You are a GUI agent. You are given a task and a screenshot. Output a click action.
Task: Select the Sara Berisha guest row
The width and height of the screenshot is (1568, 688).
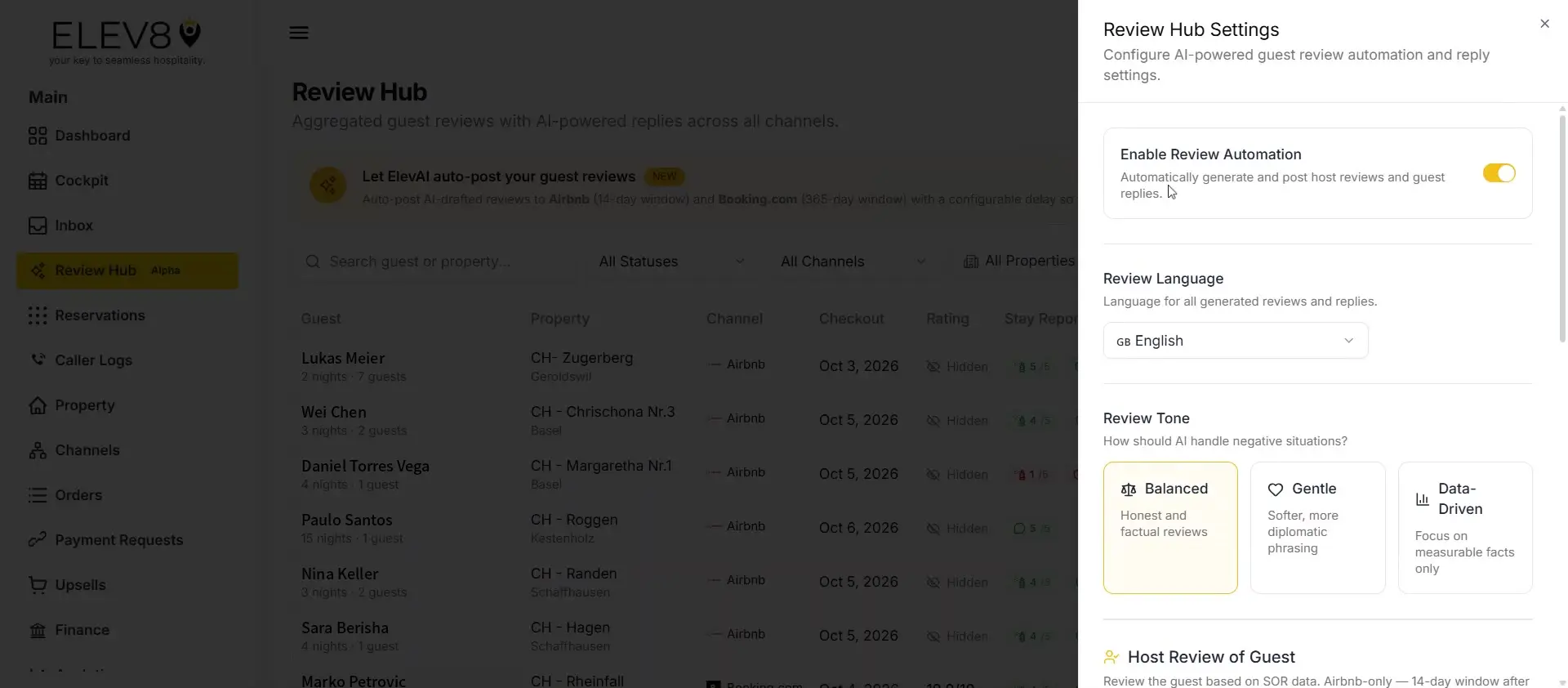(x=686, y=636)
